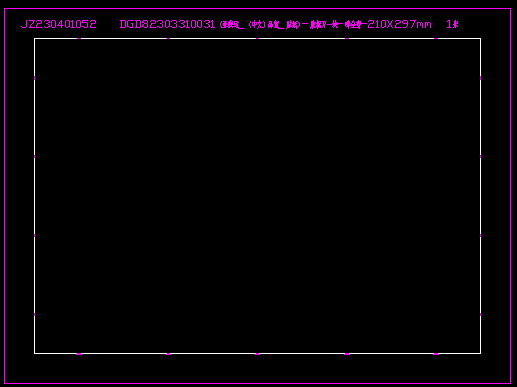Click the uppermost magenta tick on left white edge
Screen dimensions: 517x387
[35, 78]
